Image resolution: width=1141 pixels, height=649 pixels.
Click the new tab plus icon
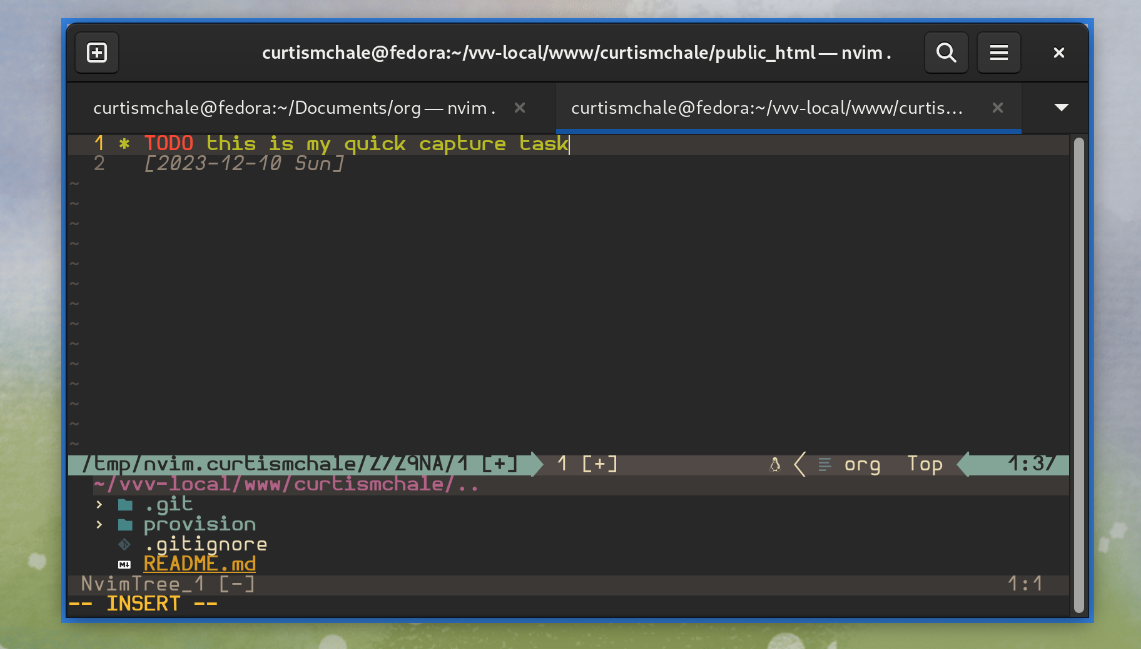coord(97,54)
